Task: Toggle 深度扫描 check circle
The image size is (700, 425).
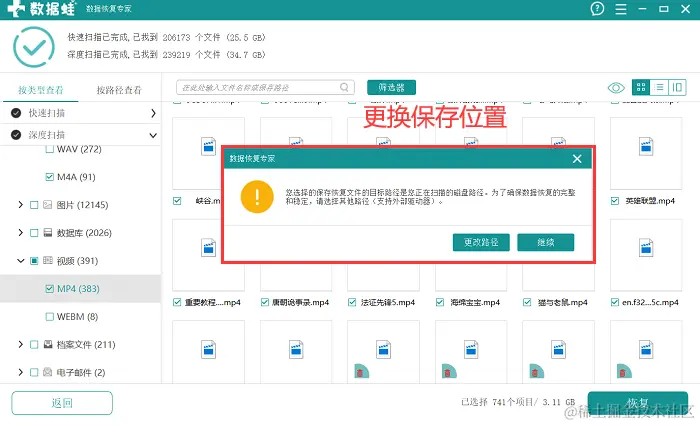Action: tap(16, 135)
